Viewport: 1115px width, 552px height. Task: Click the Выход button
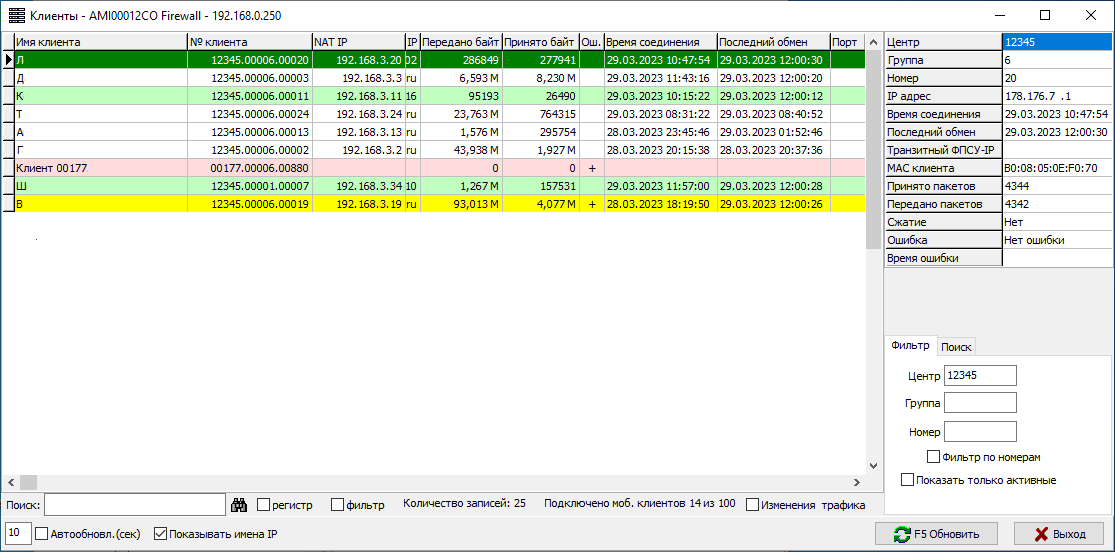pos(1058,534)
